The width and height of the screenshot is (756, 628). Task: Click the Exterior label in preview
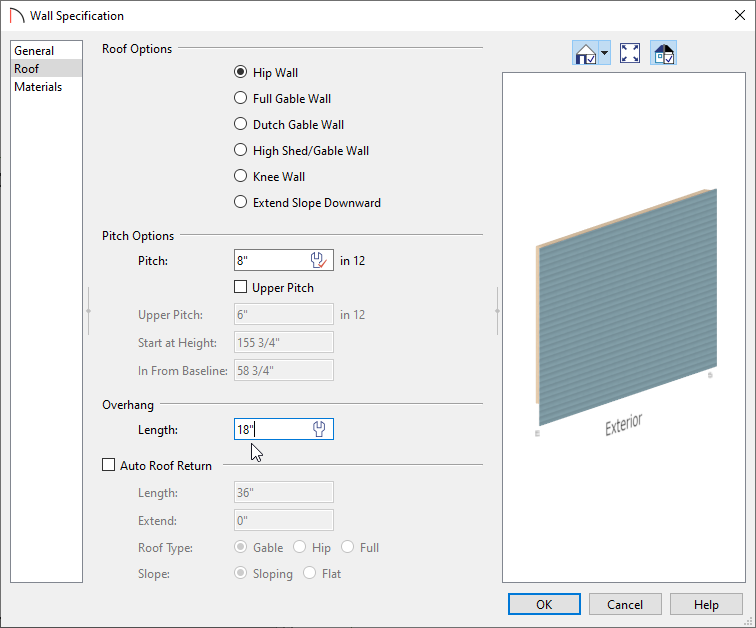(623, 424)
